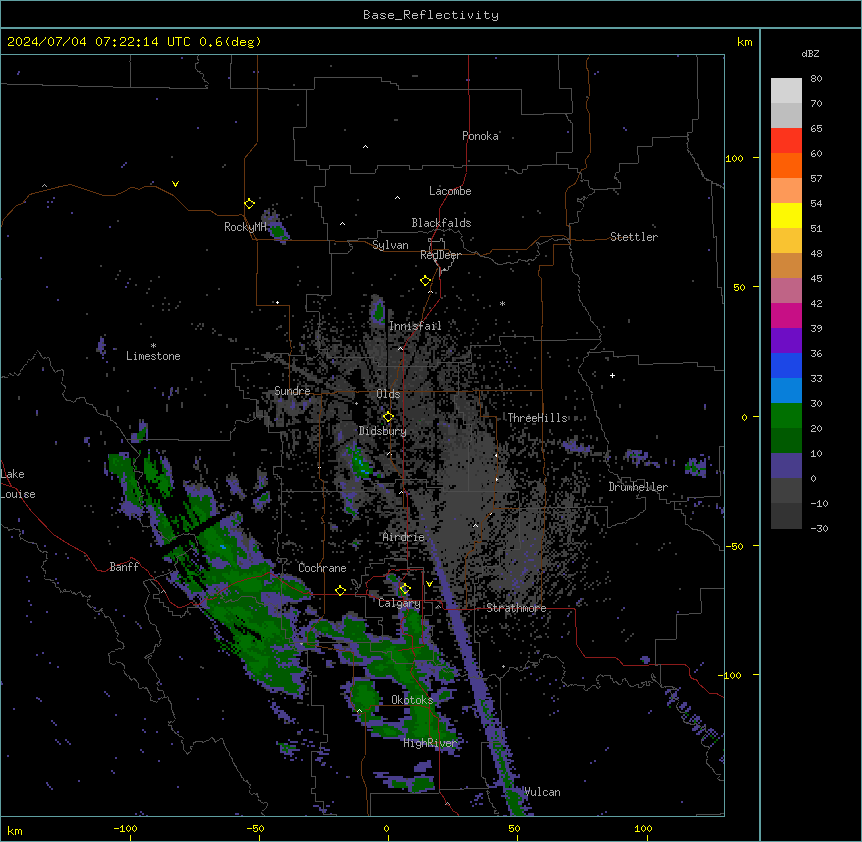Click the dBZ legend heading
Image resolution: width=862 pixels, height=842 pixels.
tap(810, 53)
